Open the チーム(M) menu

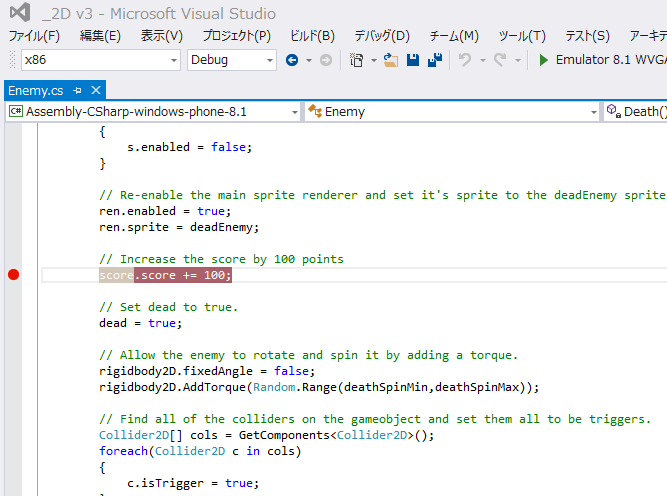[x=454, y=36]
